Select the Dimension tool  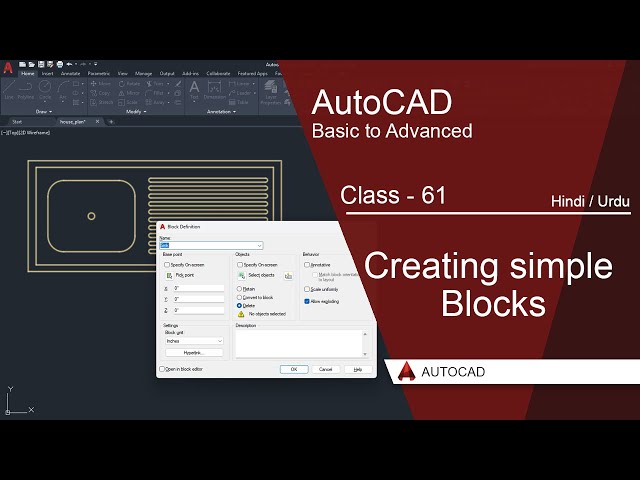click(x=215, y=90)
